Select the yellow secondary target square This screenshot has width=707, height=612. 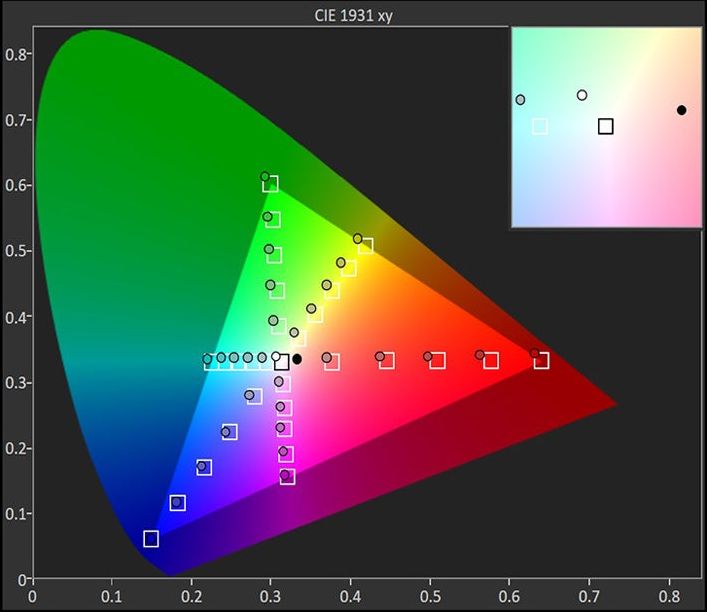pos(365,246)
